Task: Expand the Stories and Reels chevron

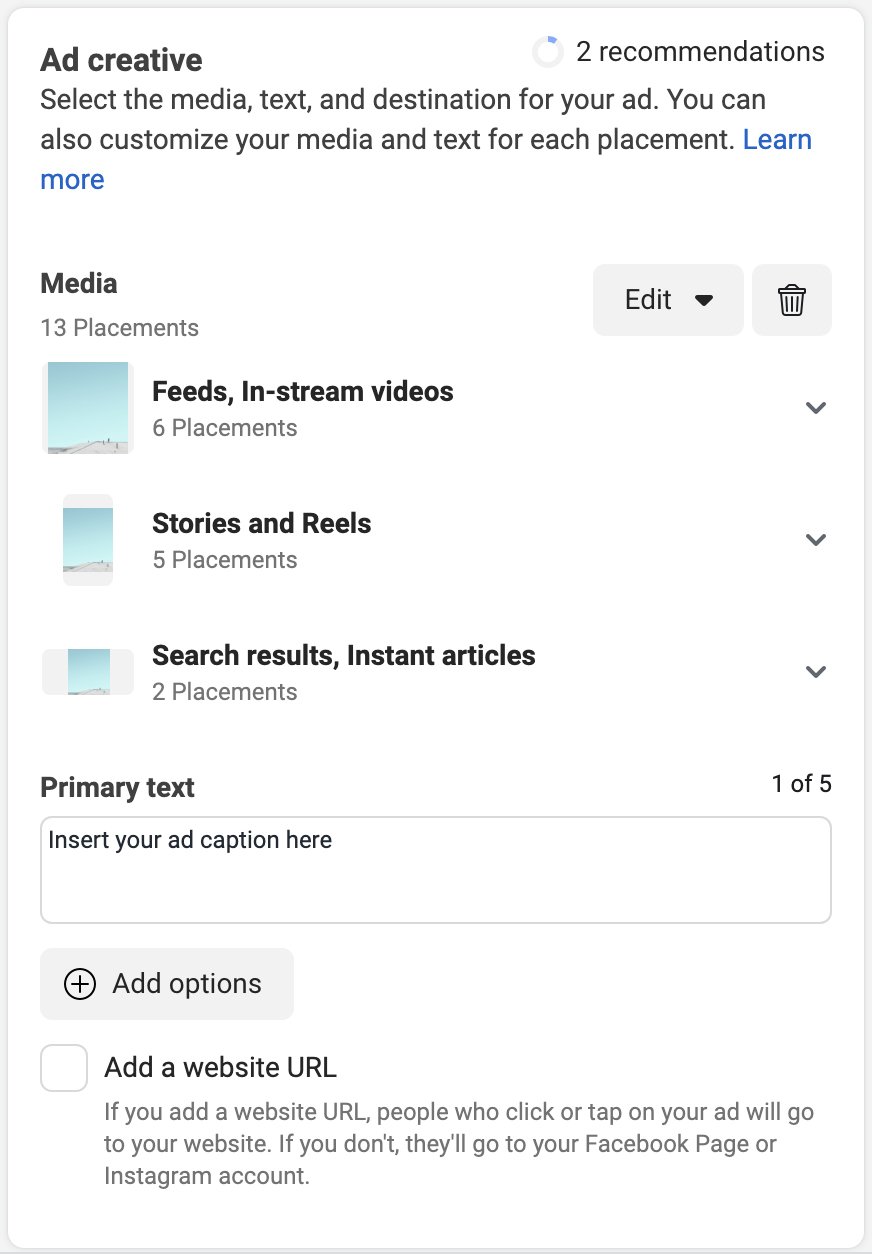Action: pos(816,540)
